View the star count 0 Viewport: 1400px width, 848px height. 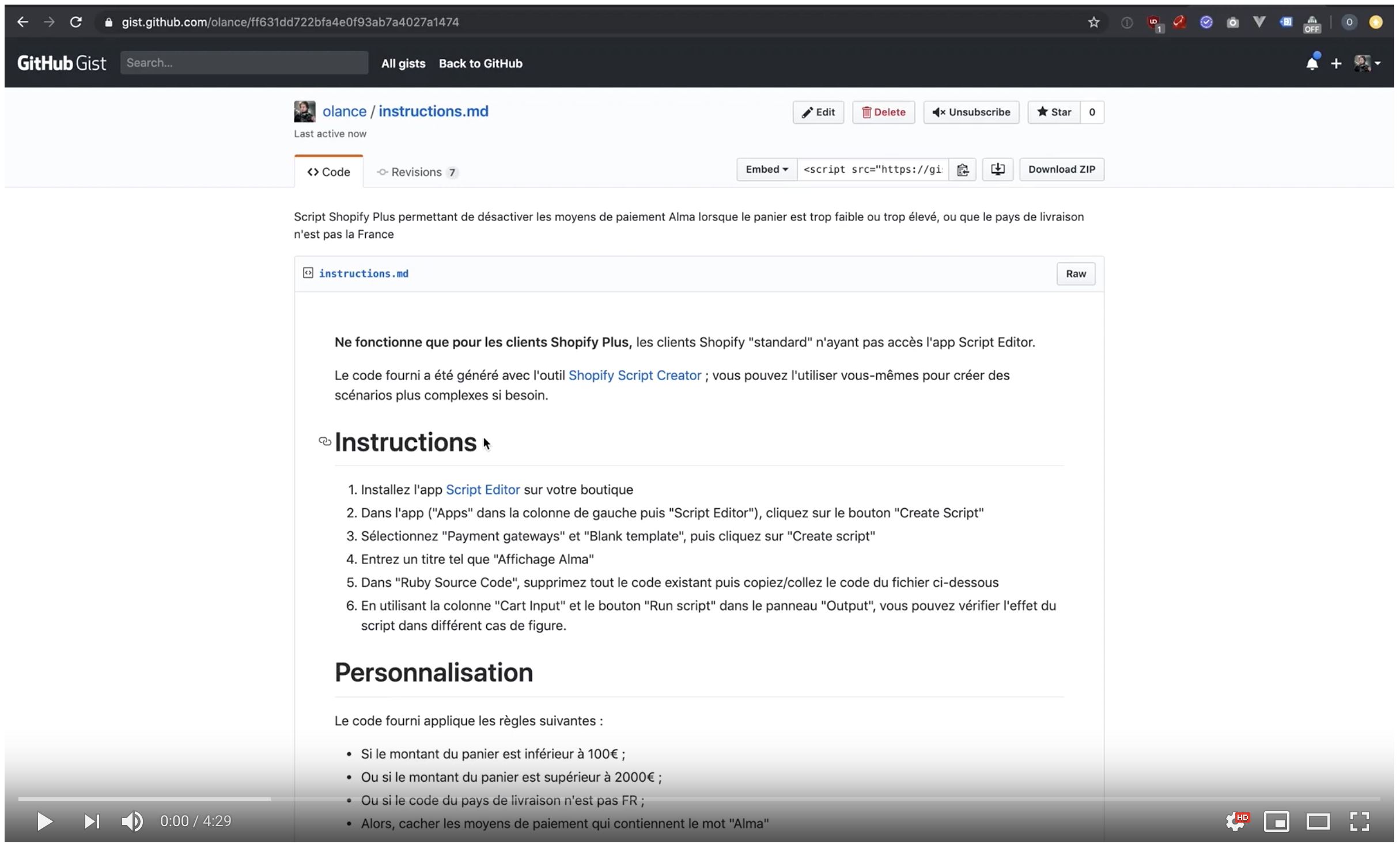click(x=1092, y=112)
